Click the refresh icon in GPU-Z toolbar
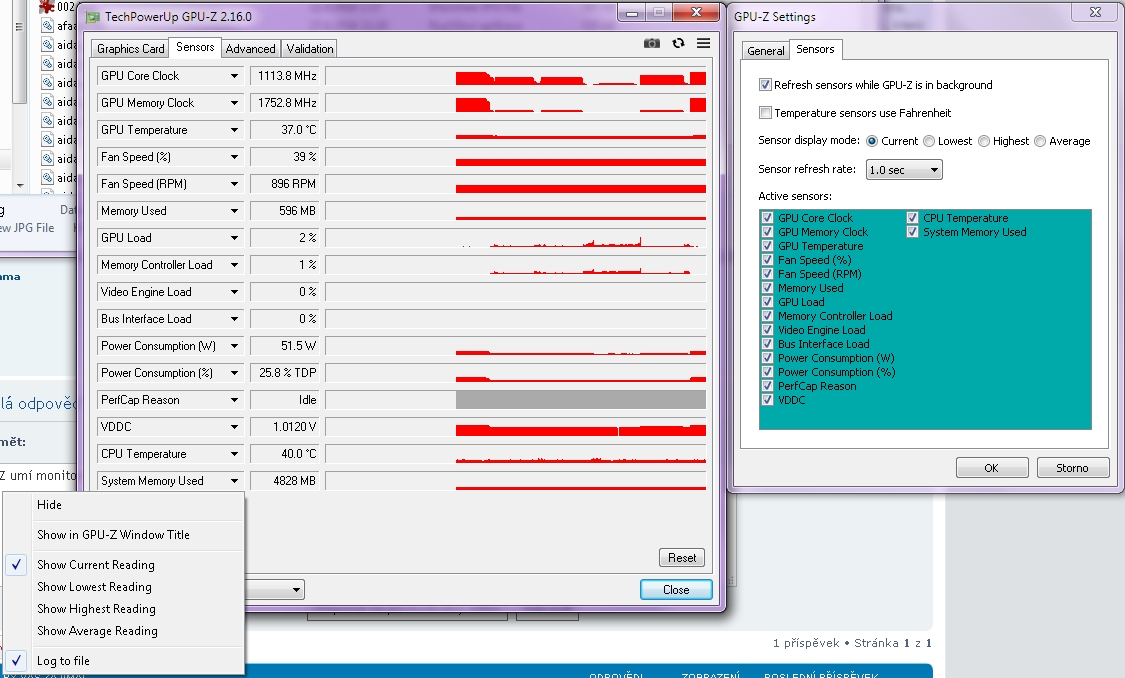 pos(678,44)
